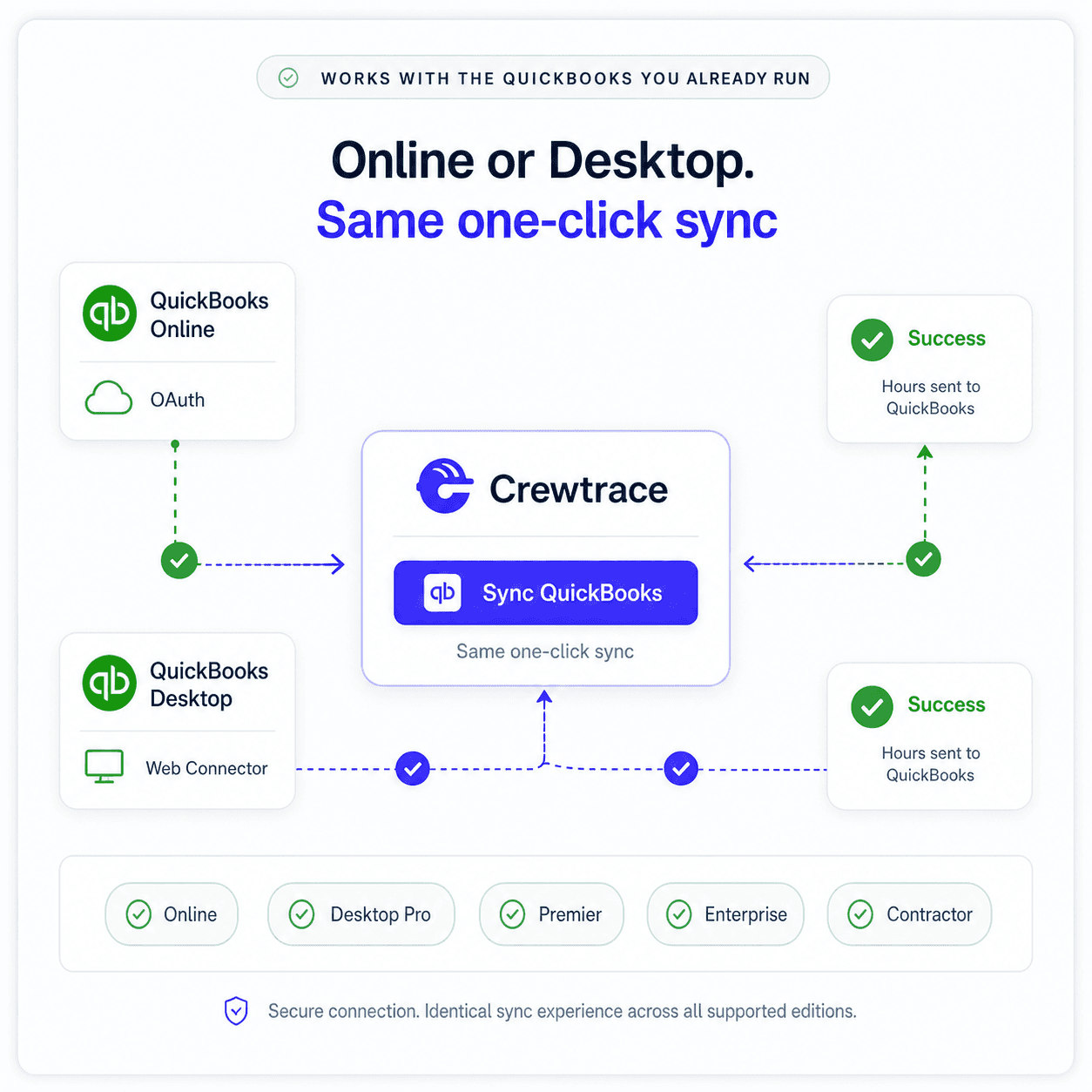Click the top Success green checkmark icon

[x=873, y=340]
